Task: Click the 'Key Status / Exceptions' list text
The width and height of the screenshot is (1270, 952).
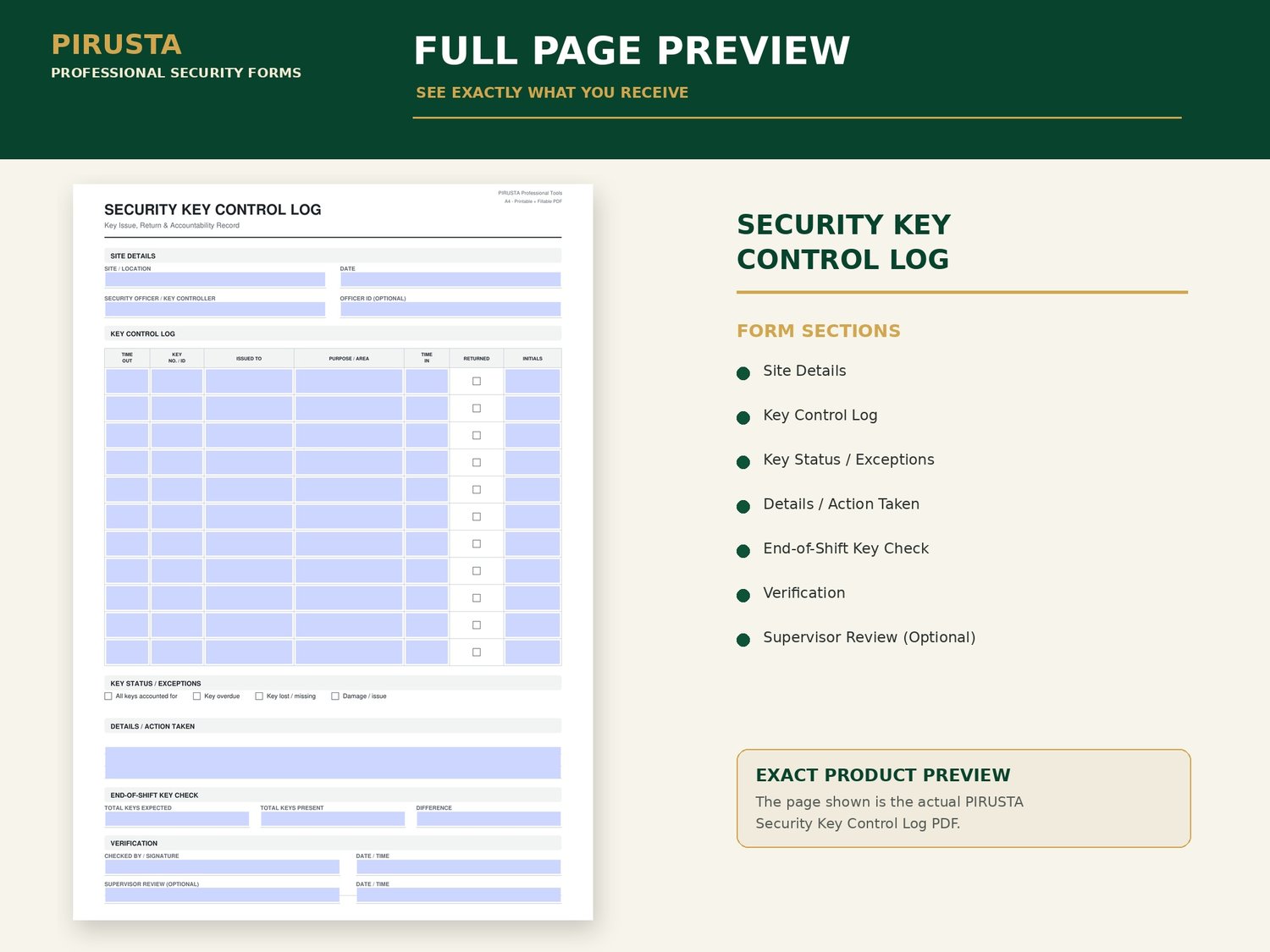Action: [848, 459]
